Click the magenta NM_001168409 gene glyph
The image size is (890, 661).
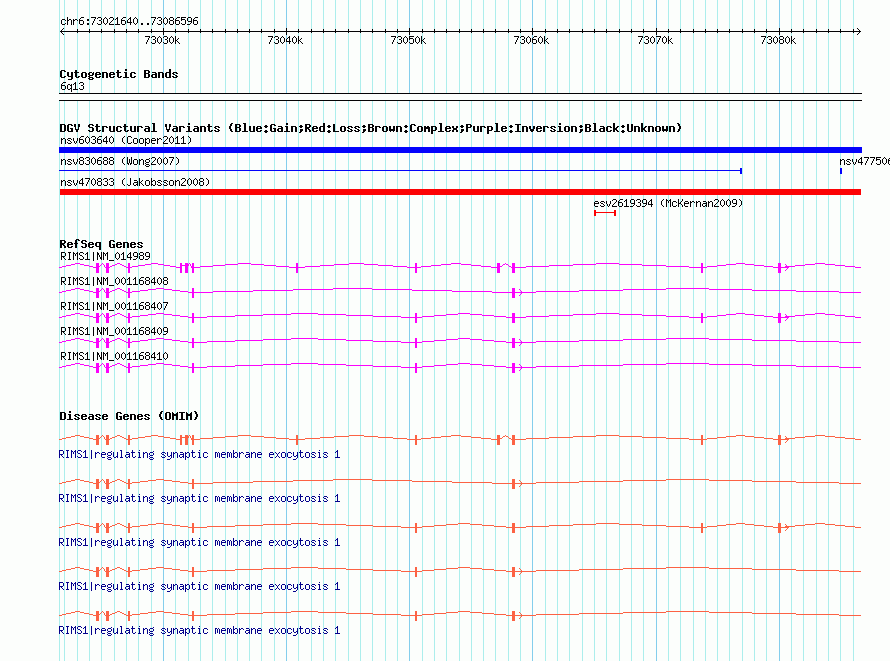(460, 342)
